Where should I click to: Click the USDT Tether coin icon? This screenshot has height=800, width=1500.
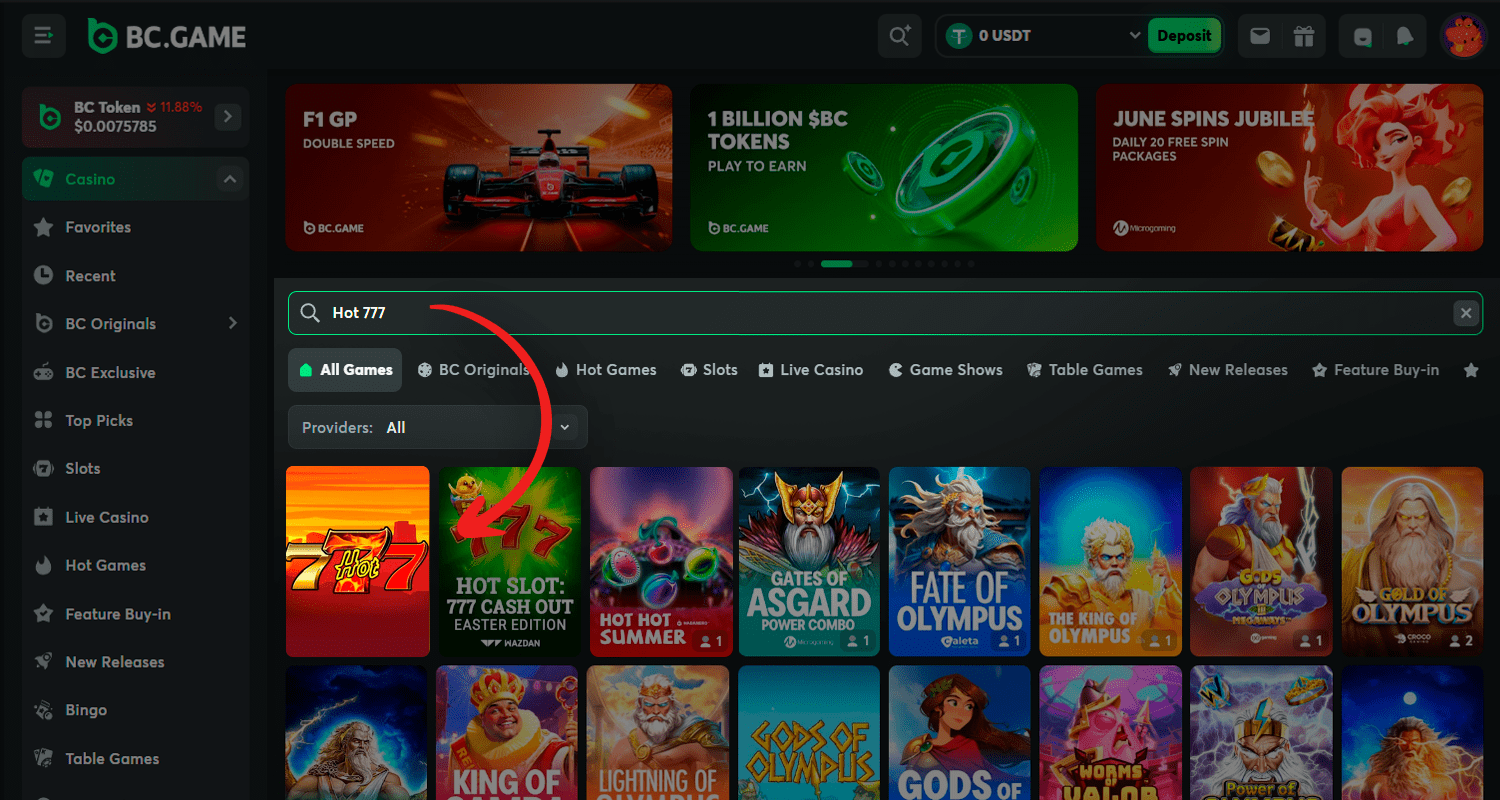click(x=960, y=36)
